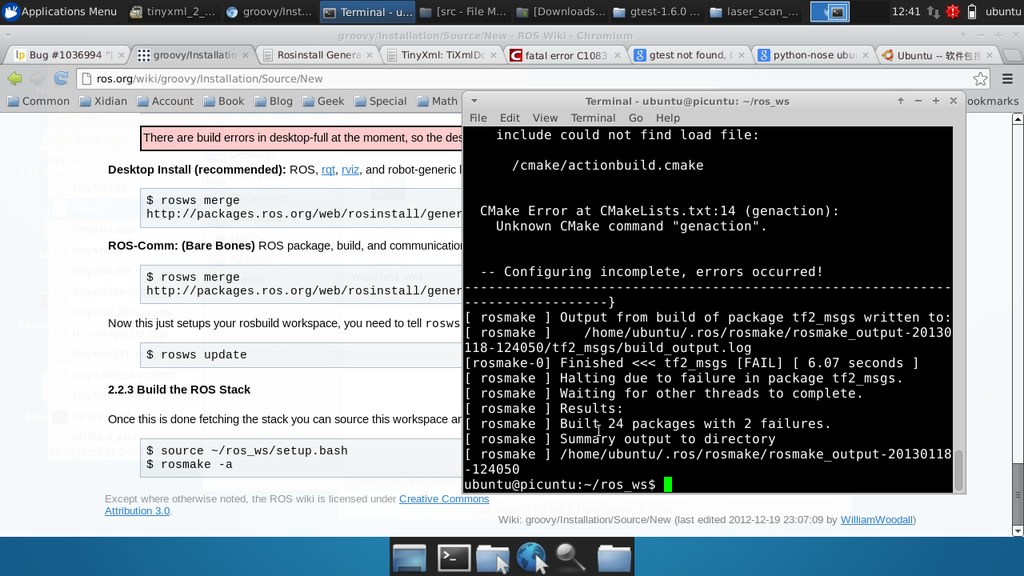Screen dimensions: 1024x576
Task: Switch to groovy/Inst... Chromium taskbar window
Action: [268, 12]
